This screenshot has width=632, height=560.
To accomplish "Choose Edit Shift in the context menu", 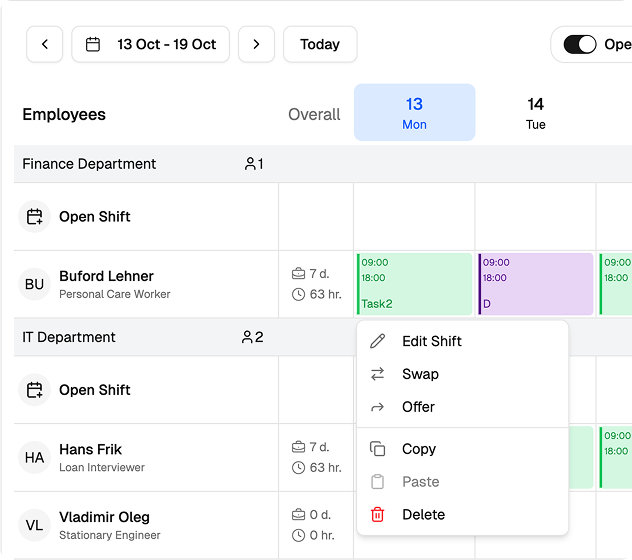I will click(431, 341).
